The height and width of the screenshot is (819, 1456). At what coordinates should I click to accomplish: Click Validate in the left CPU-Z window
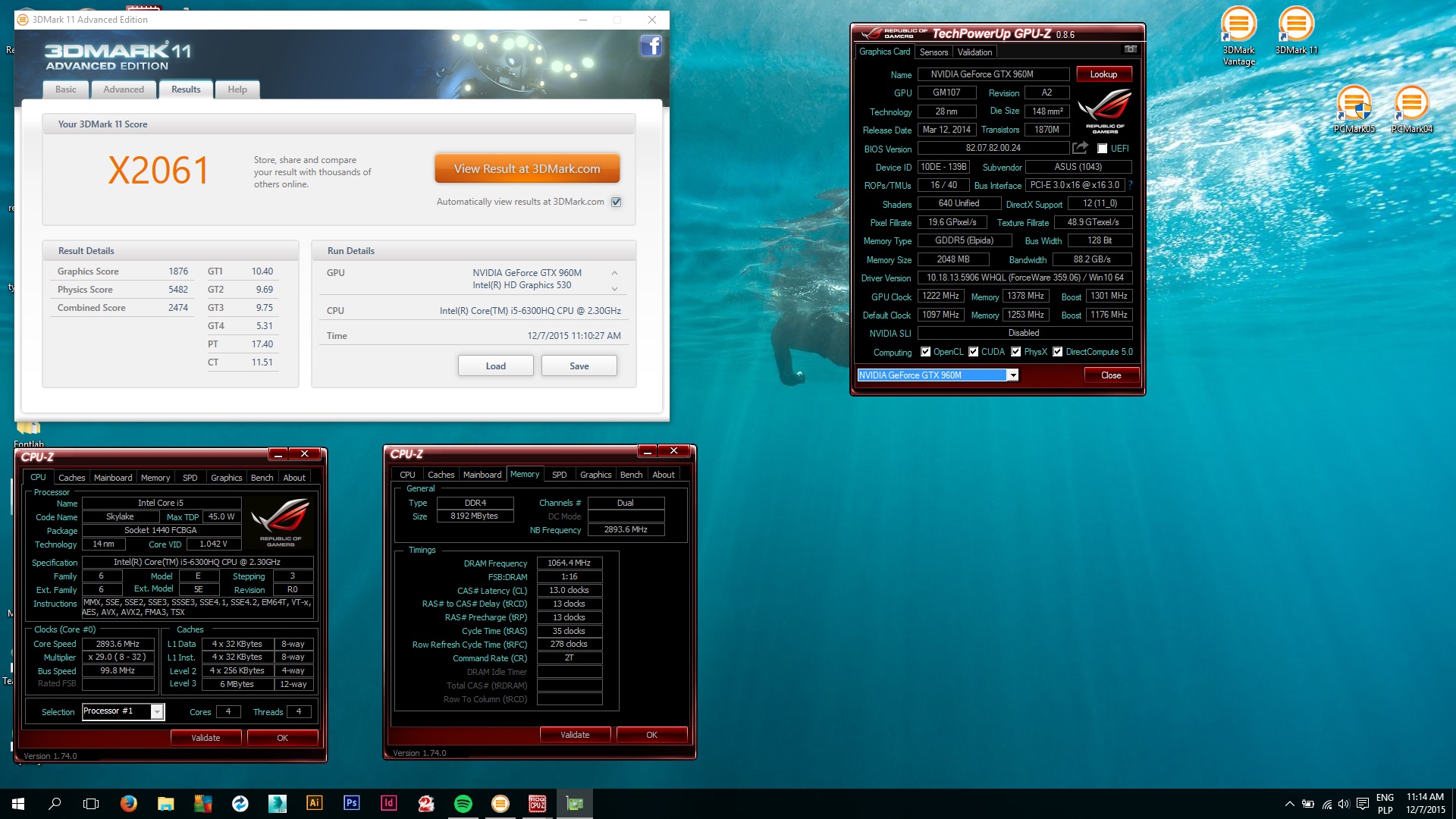206,738
